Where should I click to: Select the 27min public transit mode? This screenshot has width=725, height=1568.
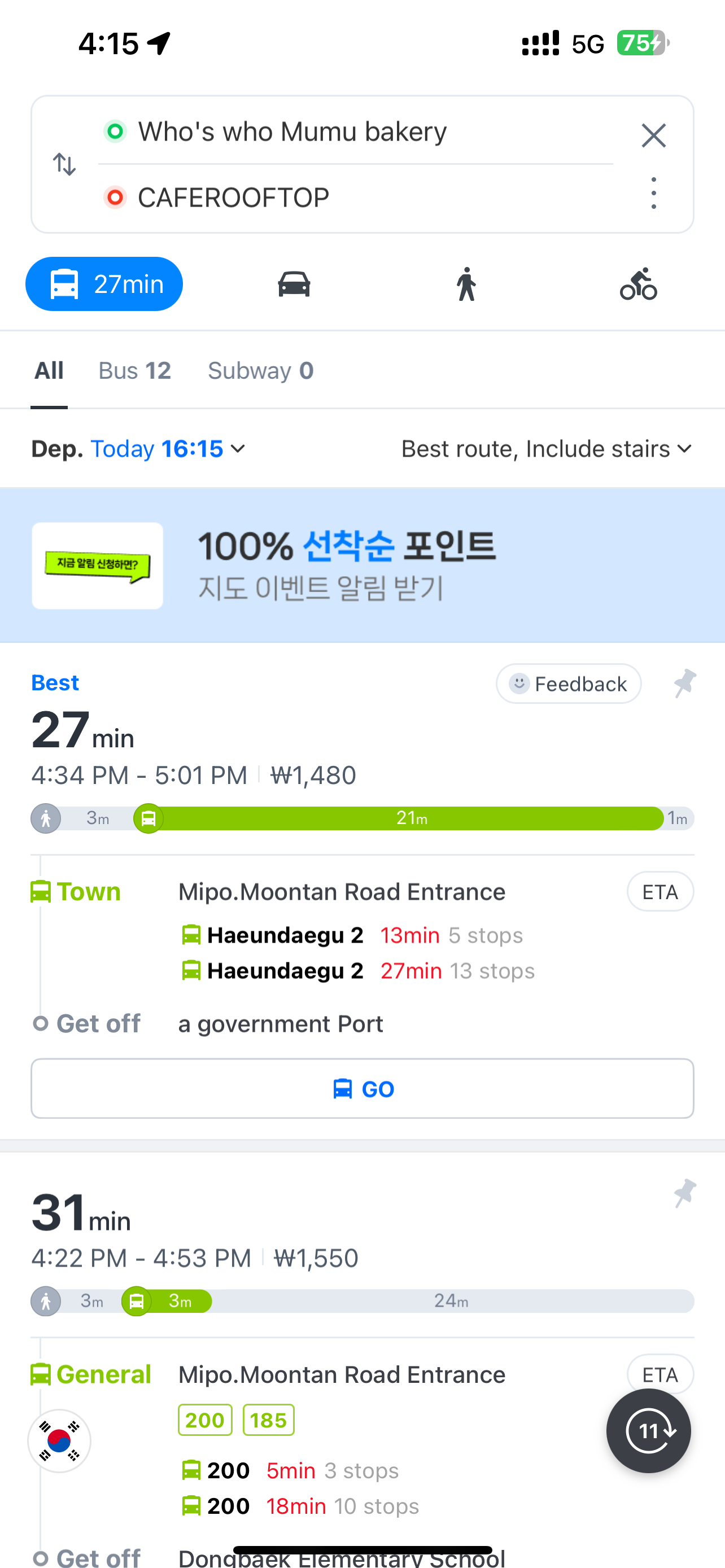[x=104, y=284]
